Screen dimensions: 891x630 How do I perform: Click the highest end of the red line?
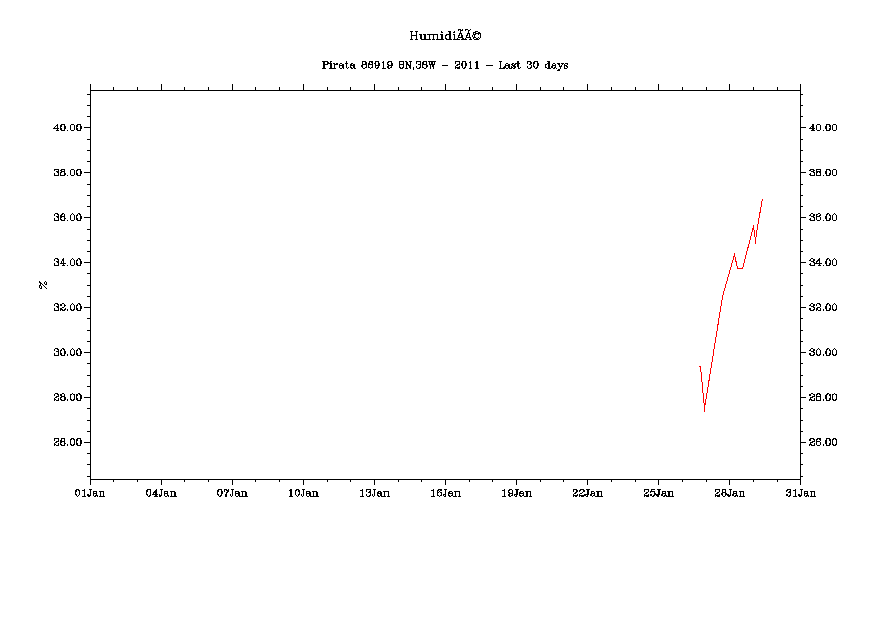click(762, 200)
